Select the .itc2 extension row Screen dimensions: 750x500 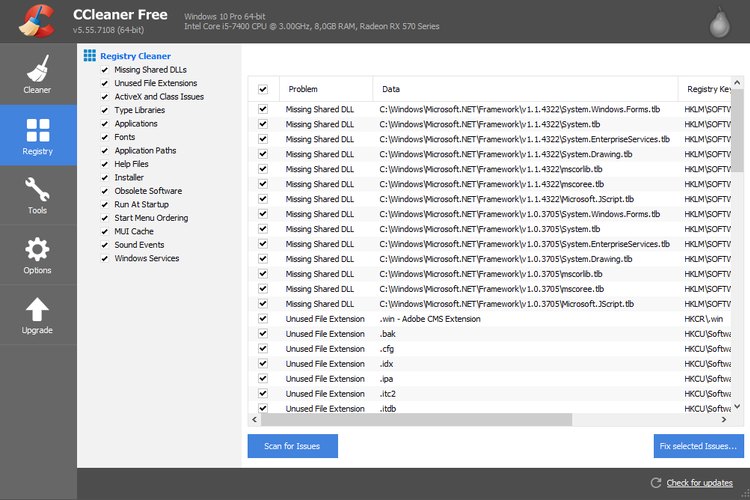489,393
